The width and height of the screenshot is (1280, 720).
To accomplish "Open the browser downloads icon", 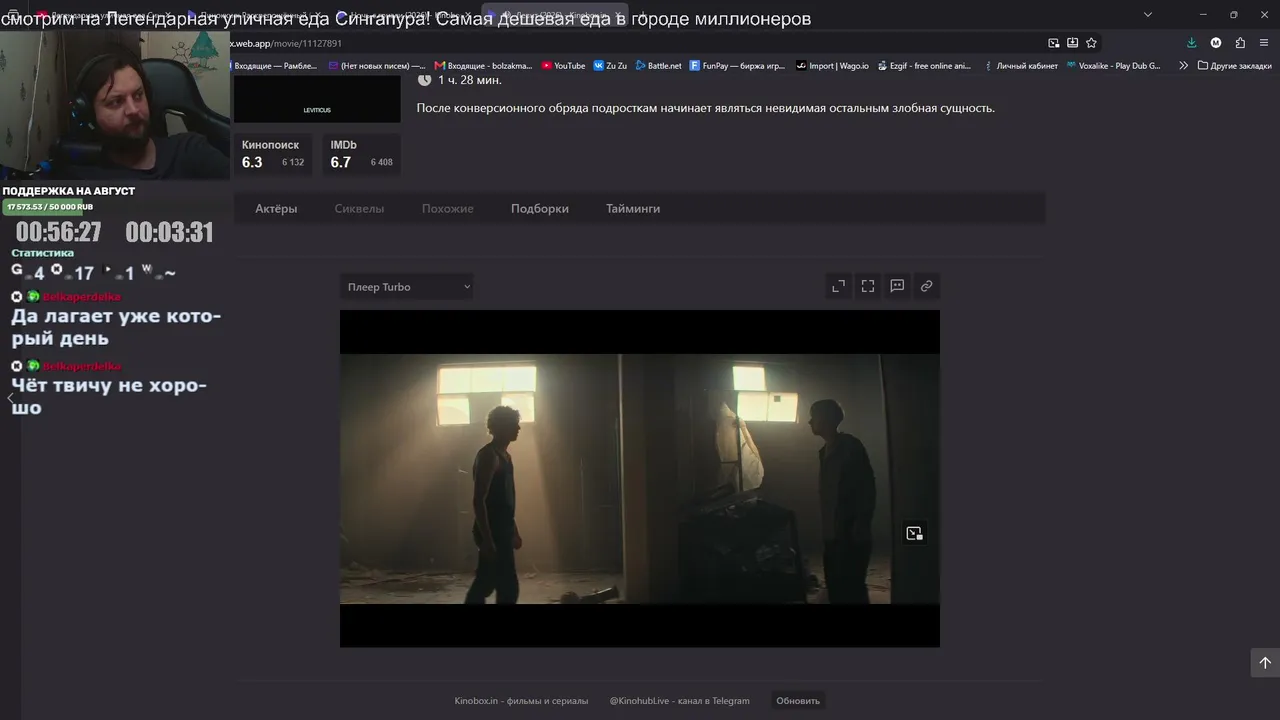I will [x=1191, y=43].
